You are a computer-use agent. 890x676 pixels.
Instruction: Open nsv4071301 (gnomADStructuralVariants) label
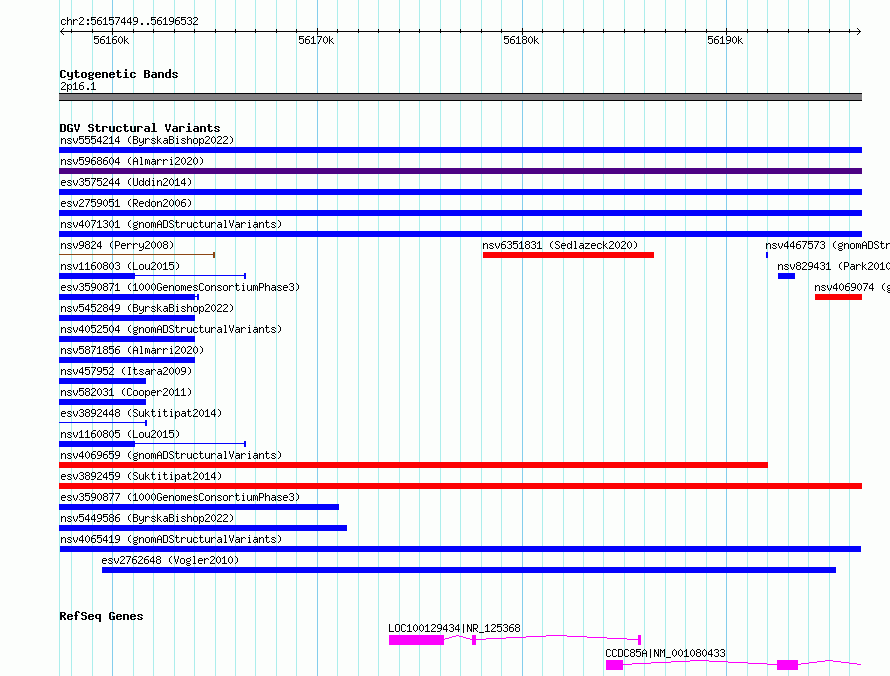click(x=171, y=224)
